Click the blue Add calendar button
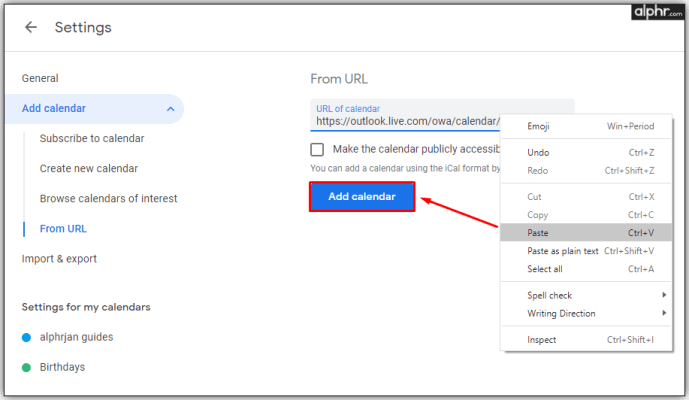 point(362,196)
